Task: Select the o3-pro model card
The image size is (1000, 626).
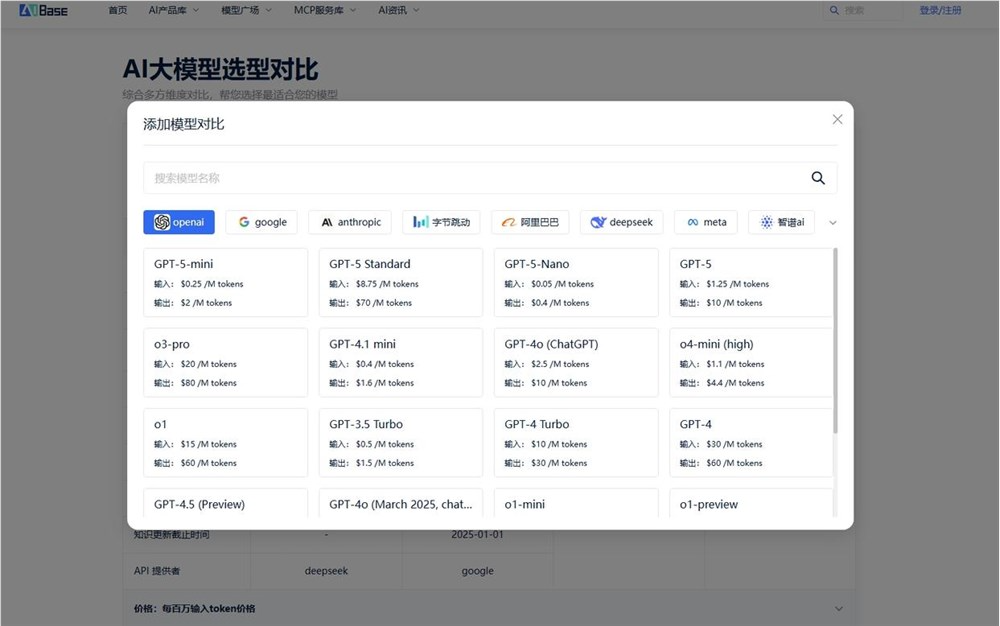Action: click(225, 362)
